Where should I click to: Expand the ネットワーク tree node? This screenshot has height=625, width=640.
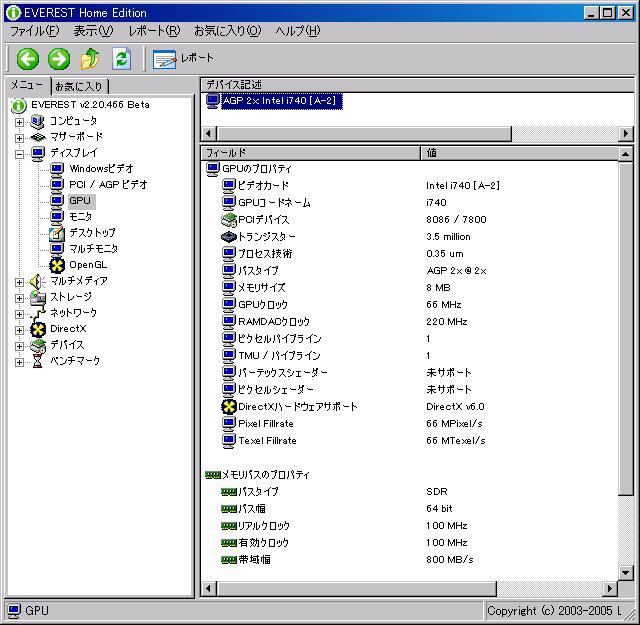point(19,314)
